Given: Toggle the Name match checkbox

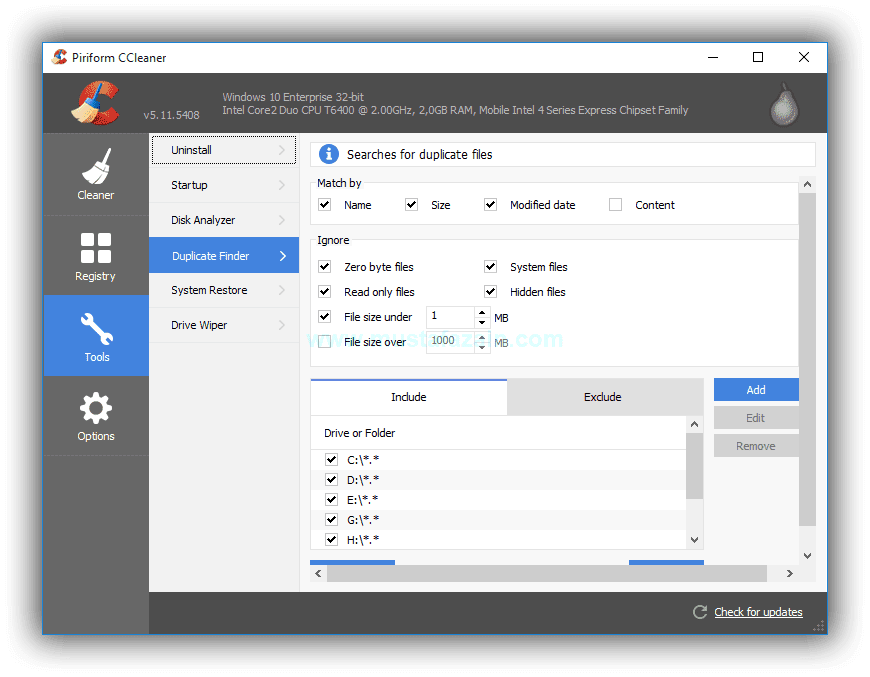Looking at the screenshot, I should point(325,205).
